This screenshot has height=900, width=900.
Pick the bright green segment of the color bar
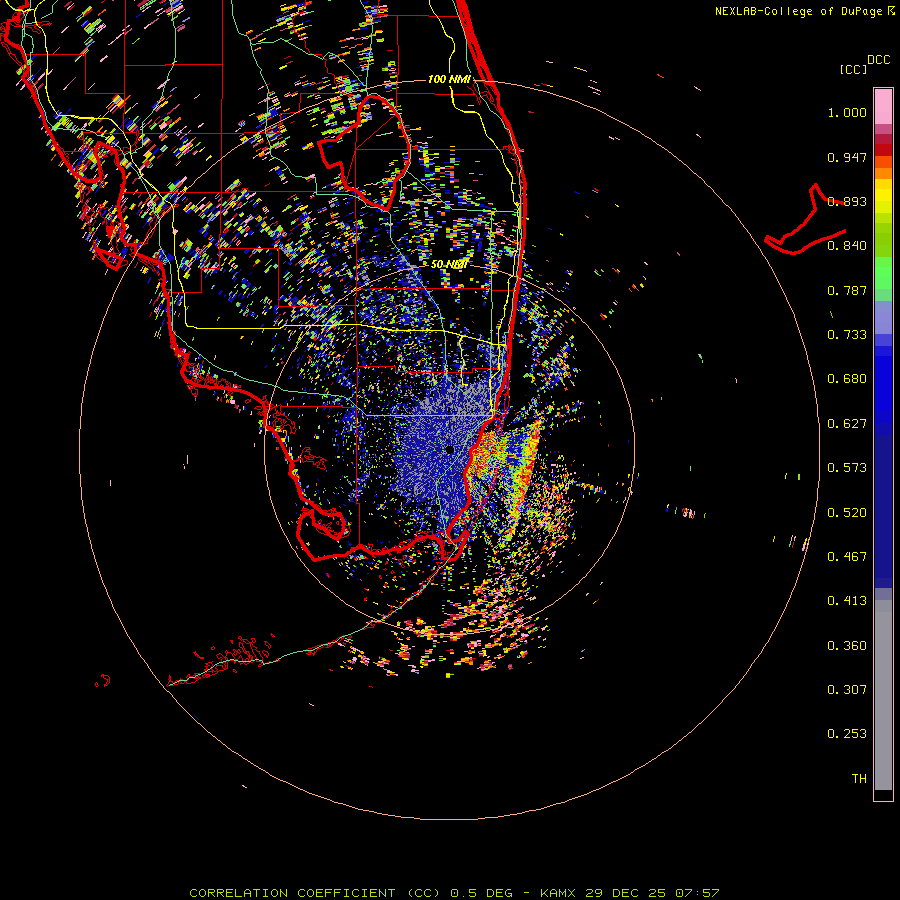[883, 273]
